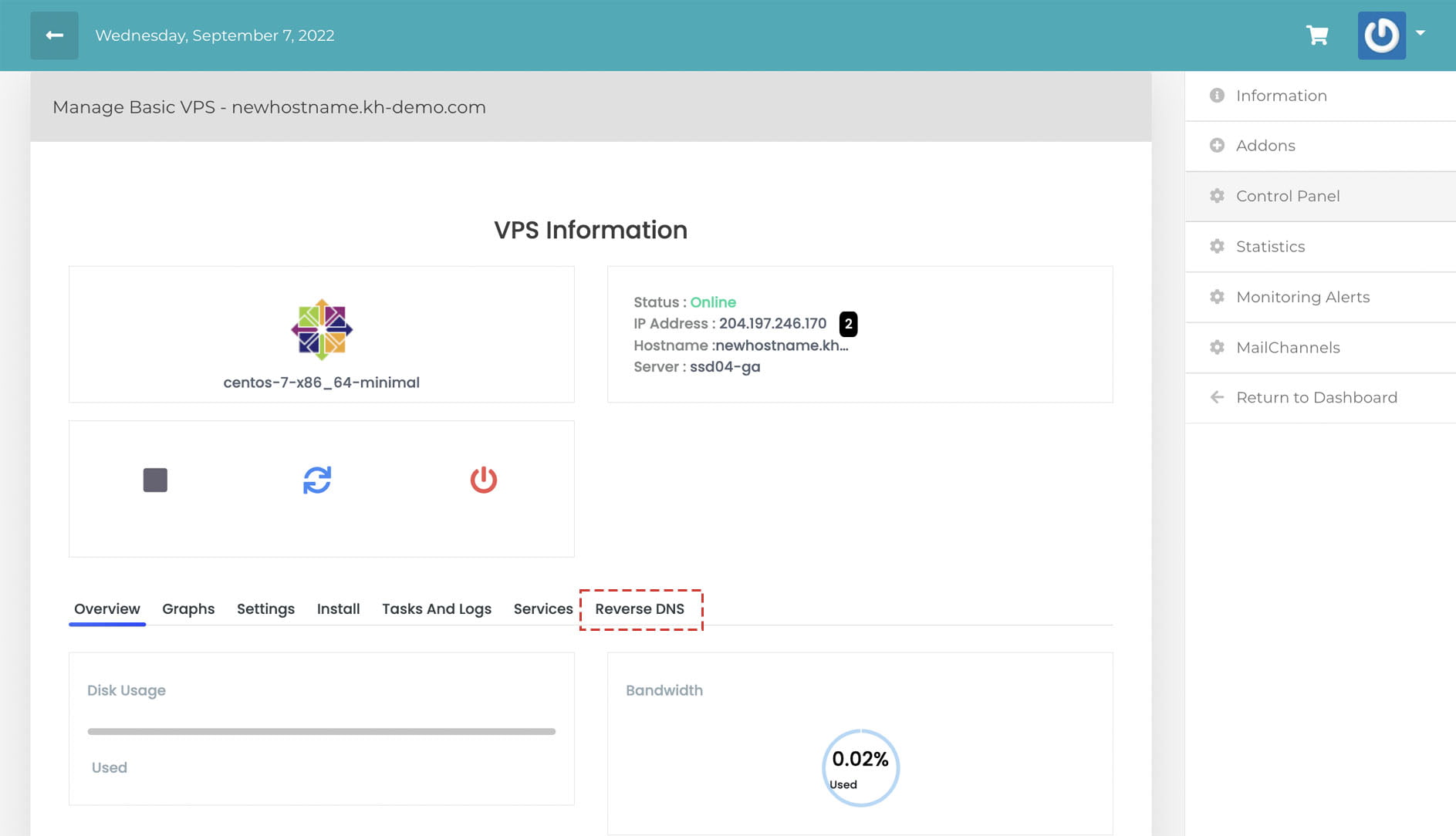Screen dimensions: 1456x836
Task: Select MailChannels in the sidebar
Action: (1288, 347)
